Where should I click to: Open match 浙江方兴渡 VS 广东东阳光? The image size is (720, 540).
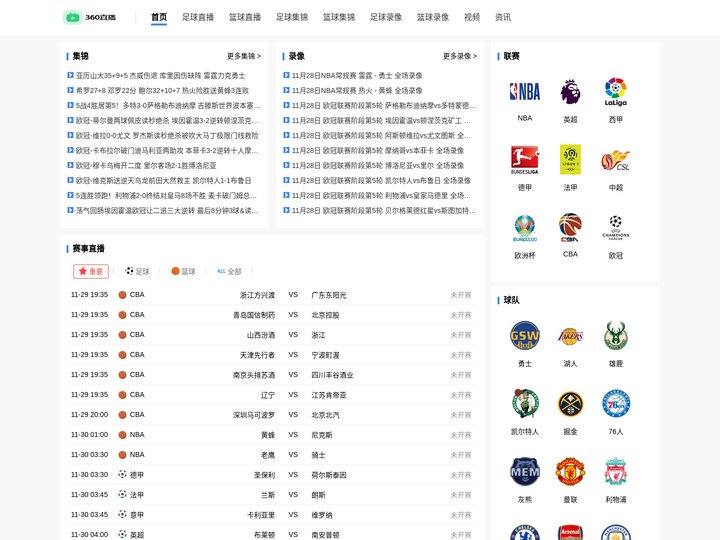272,295
